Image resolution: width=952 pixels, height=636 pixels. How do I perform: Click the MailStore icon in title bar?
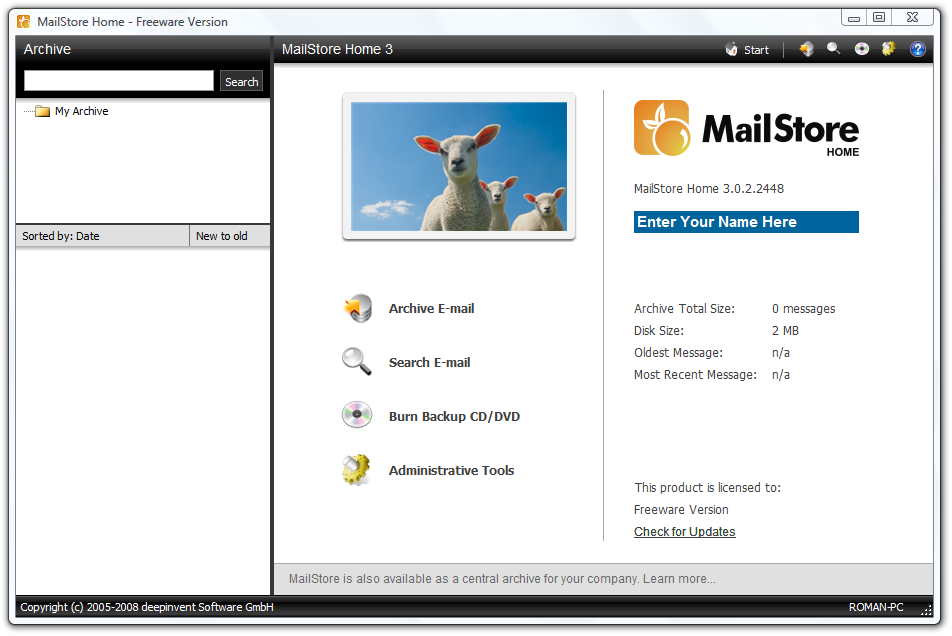[24, 22]
